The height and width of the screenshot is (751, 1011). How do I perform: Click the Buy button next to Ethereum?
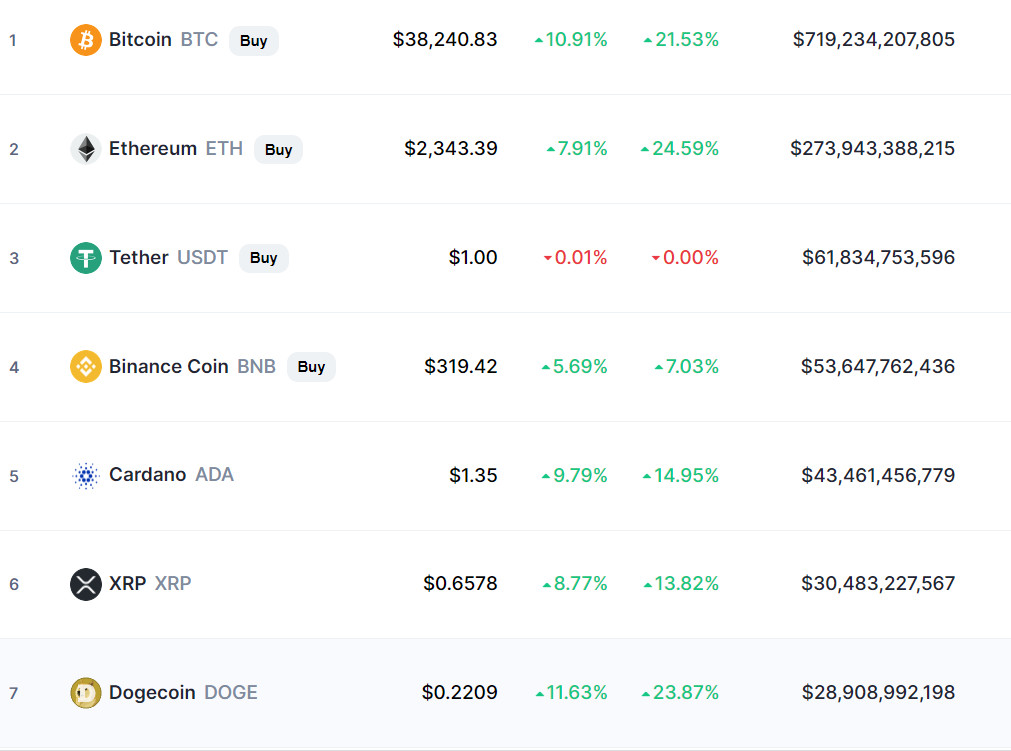pos(279,150)
